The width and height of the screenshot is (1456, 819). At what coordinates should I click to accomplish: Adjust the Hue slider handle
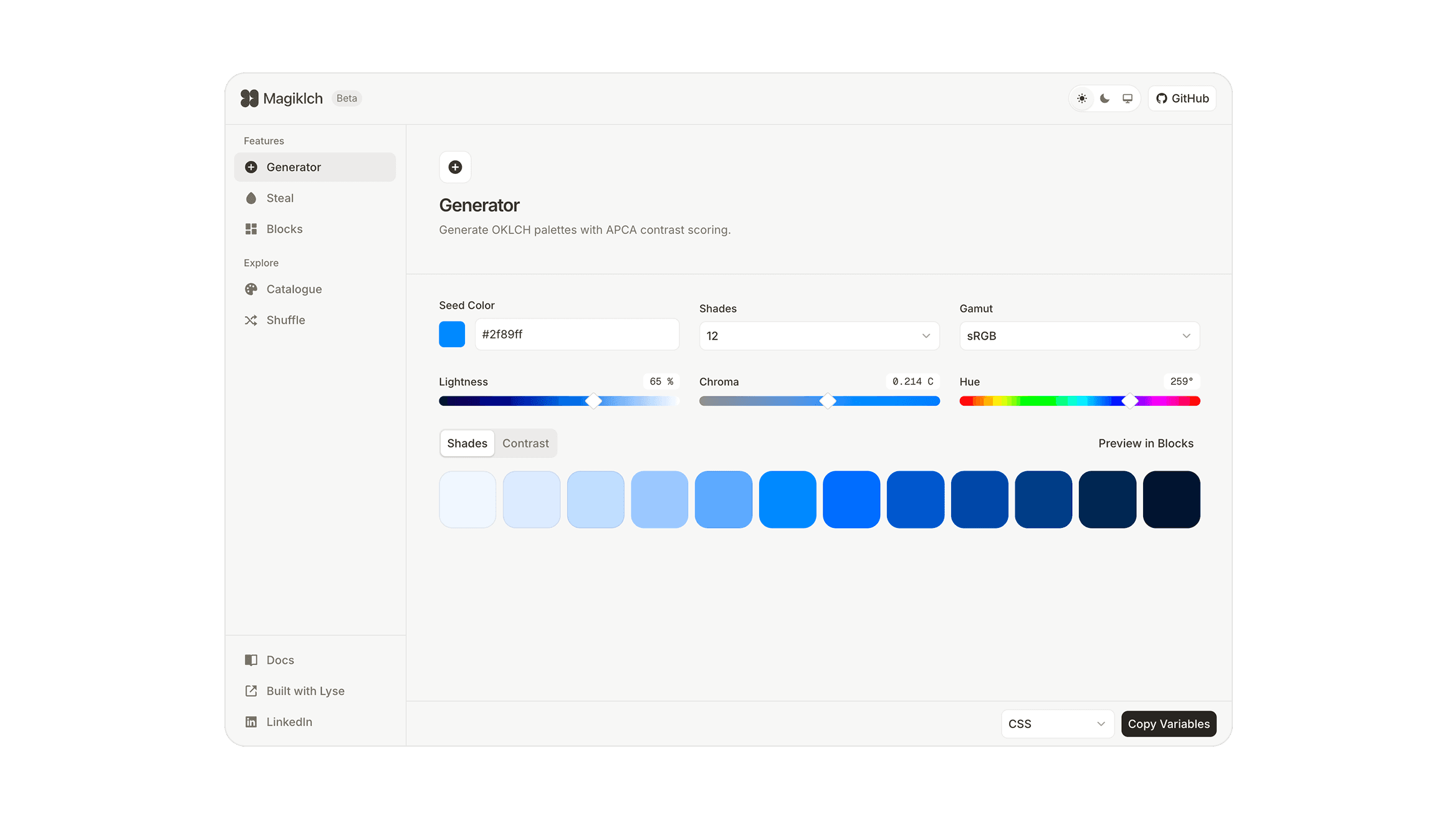click(1129, 401)
